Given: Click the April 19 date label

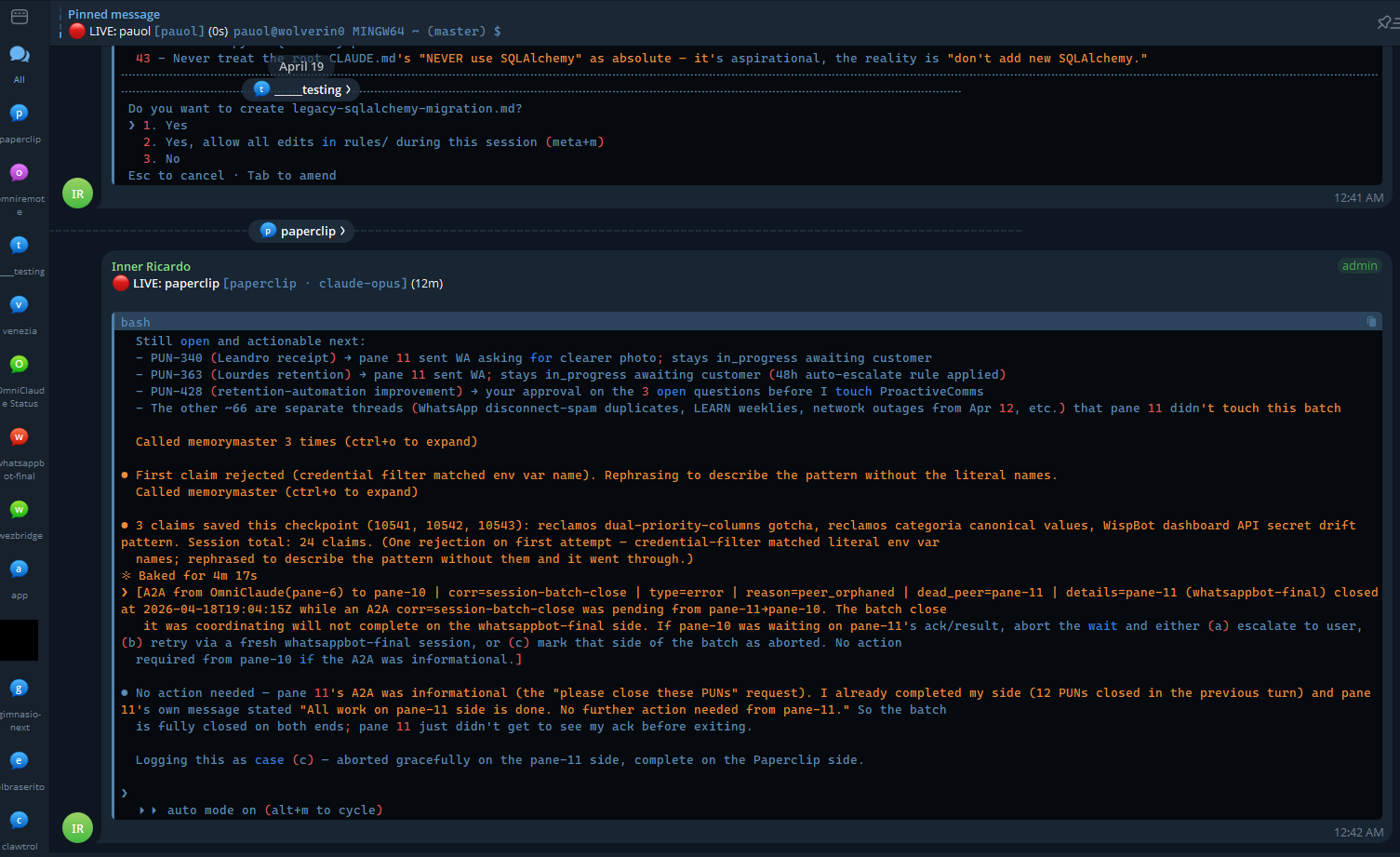Looking at the screenshot, I should [x=301, y=66].
